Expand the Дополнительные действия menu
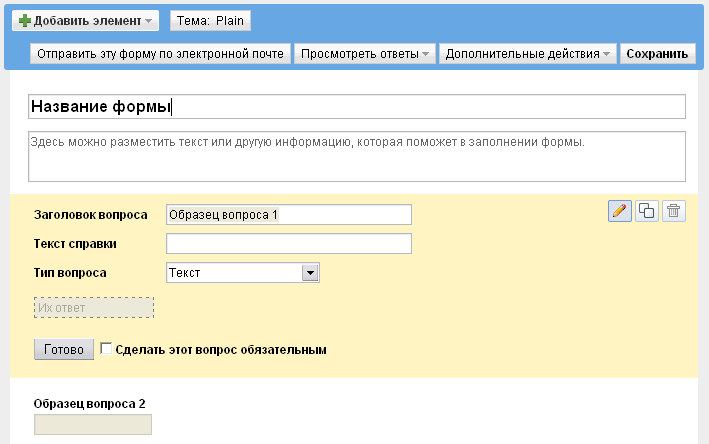This screenshot has height=444, width=709. 527,54
